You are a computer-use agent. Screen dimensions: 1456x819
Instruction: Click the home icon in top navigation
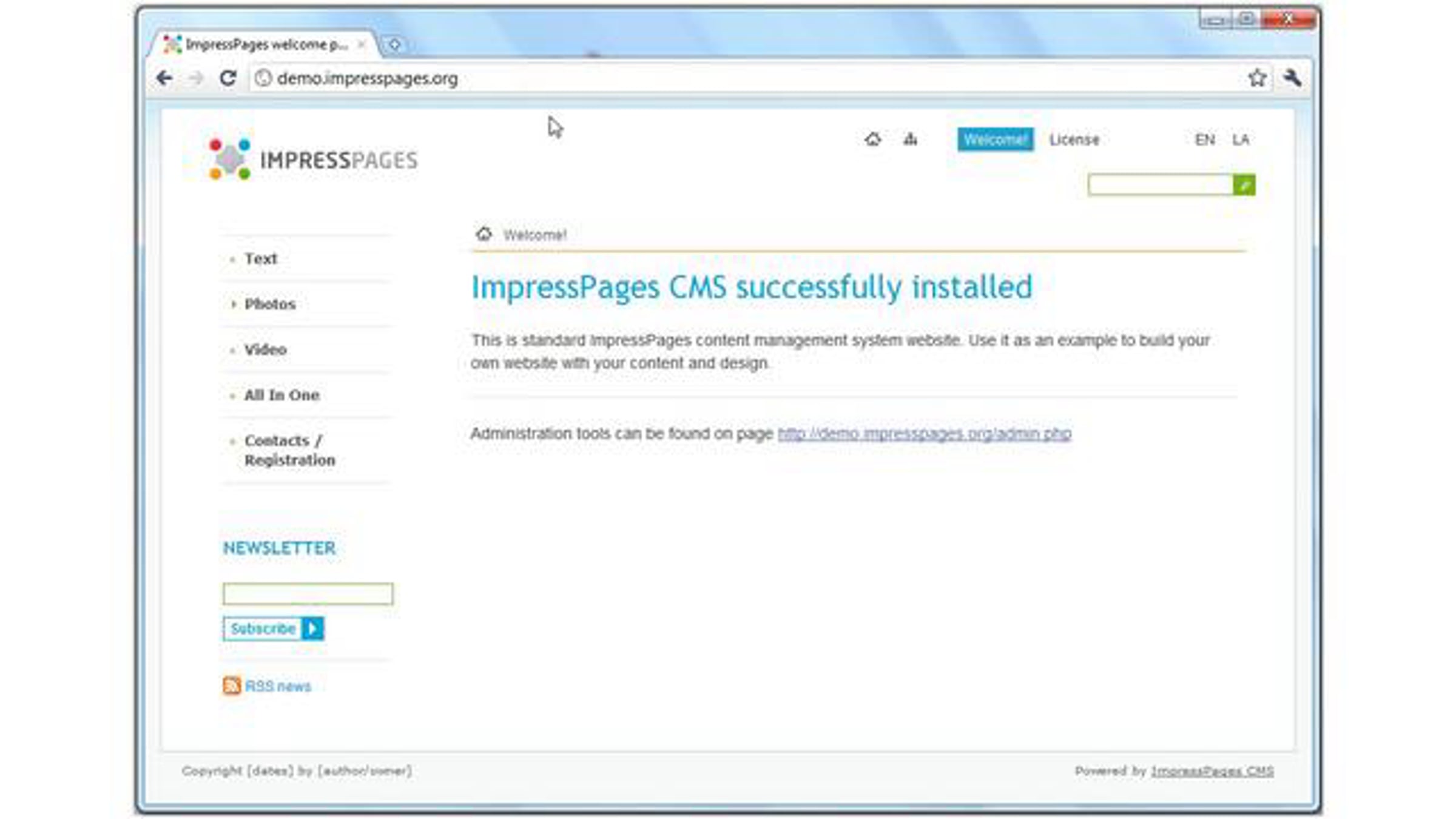tap(872, 140)
